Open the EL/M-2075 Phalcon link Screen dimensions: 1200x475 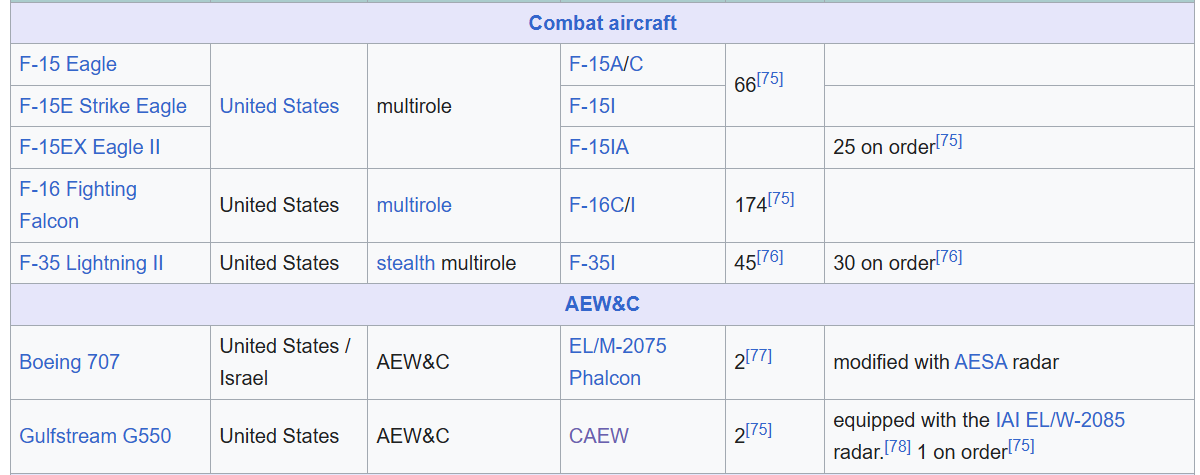pyautogui.click(x=617, y=362)
